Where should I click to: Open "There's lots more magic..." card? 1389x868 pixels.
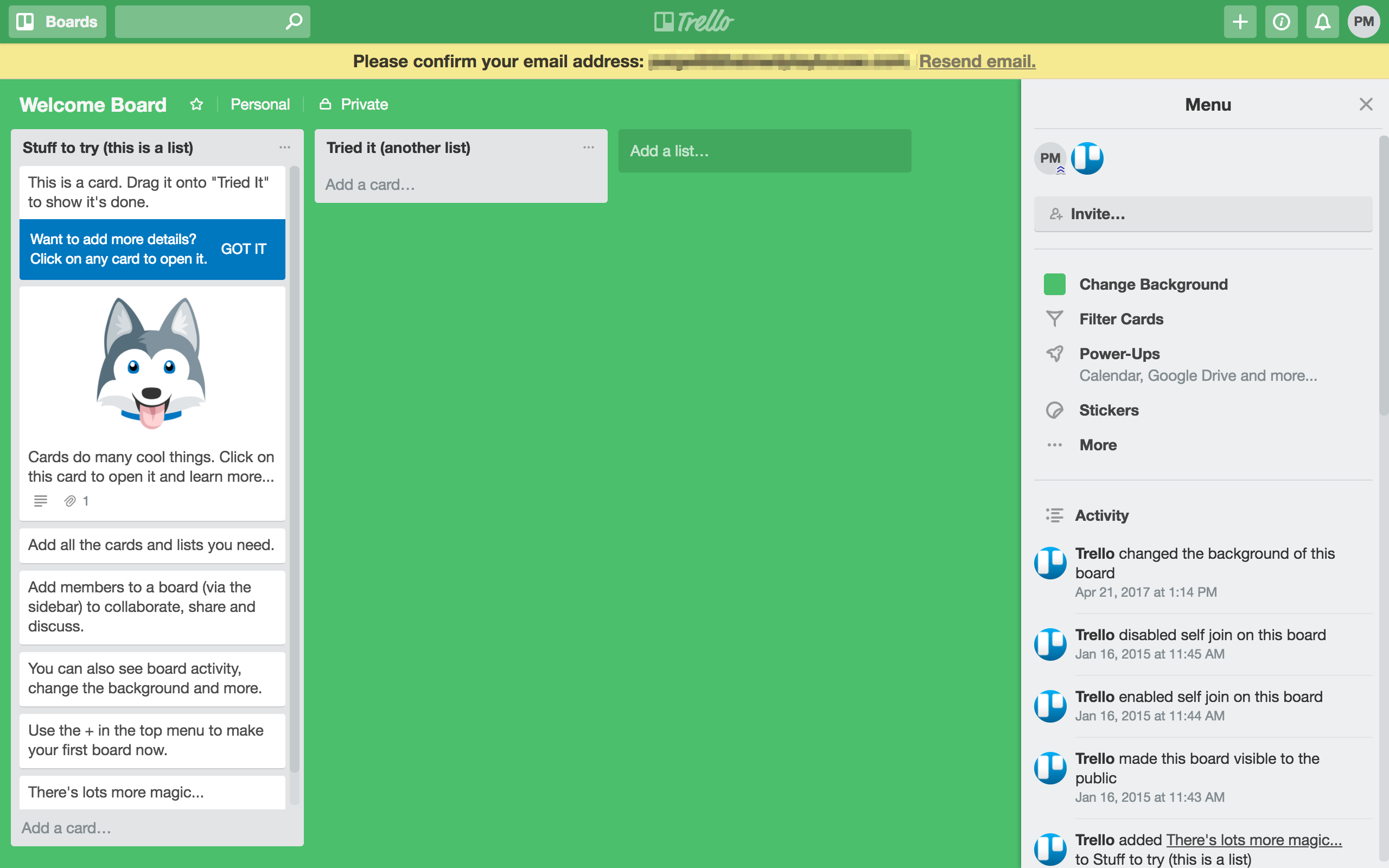(x=152, y=792)
